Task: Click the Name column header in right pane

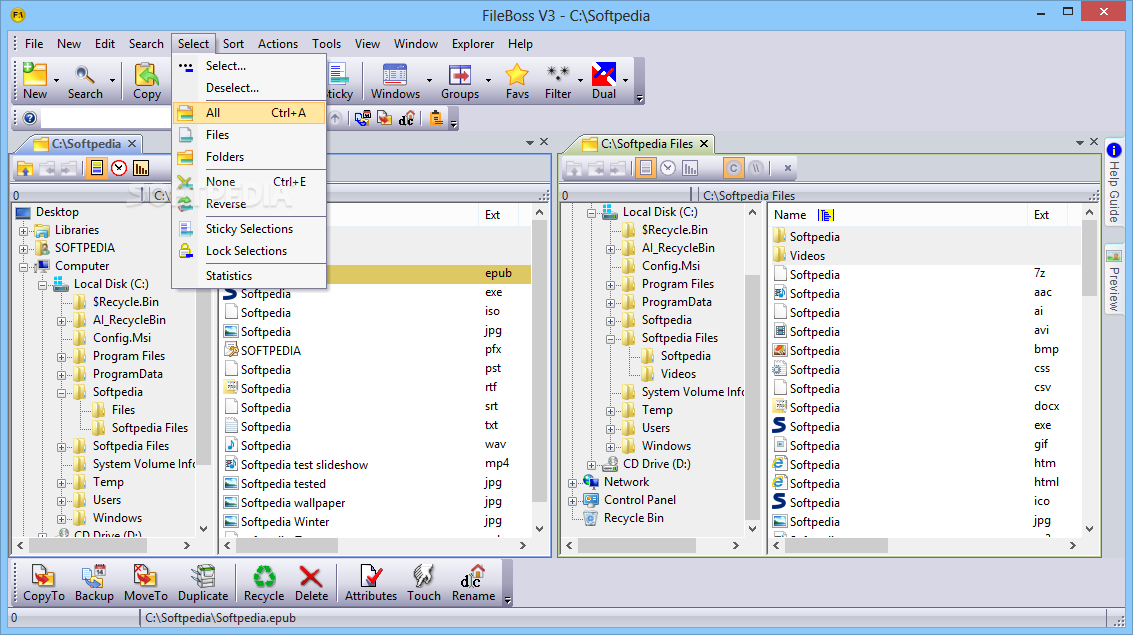Action: (789, 215)
